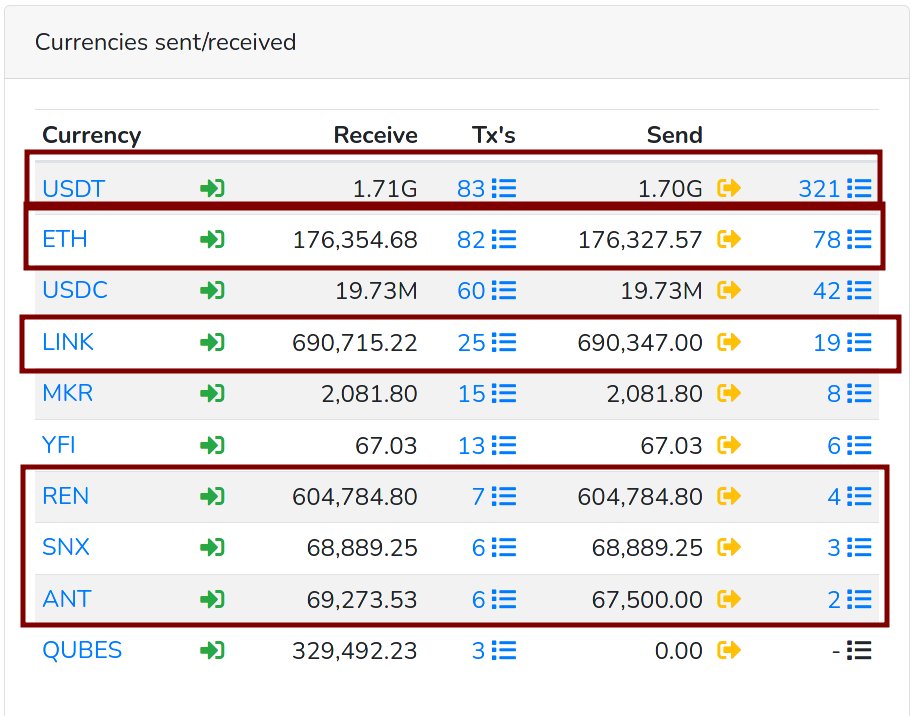Open the QUBES currency link

[x=82, y=651]
